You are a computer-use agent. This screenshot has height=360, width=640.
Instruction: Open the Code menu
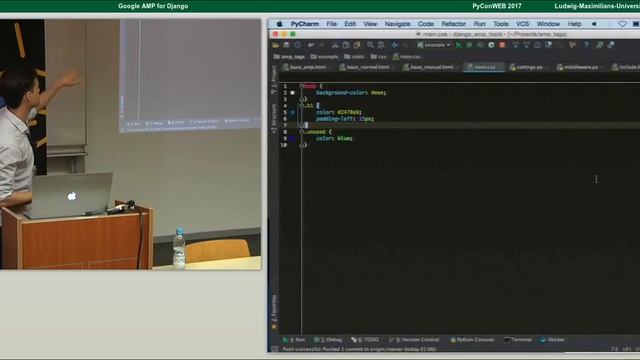(x=426, y=24)
